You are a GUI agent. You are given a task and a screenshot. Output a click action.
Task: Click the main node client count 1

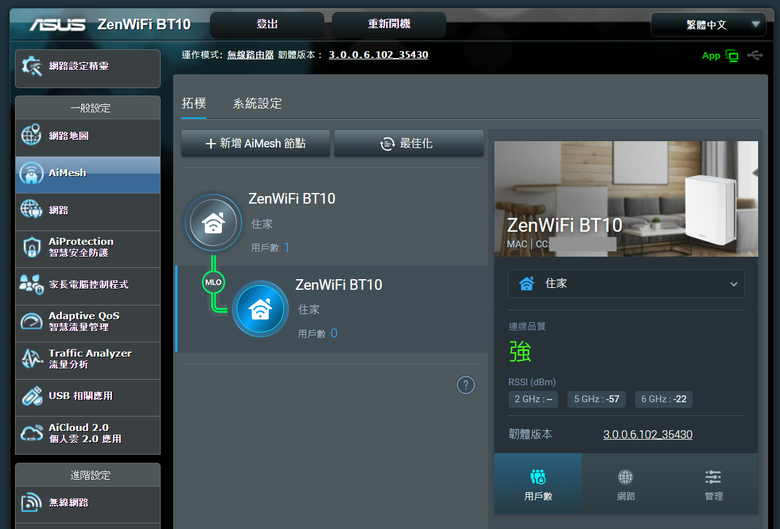[287, 247]
